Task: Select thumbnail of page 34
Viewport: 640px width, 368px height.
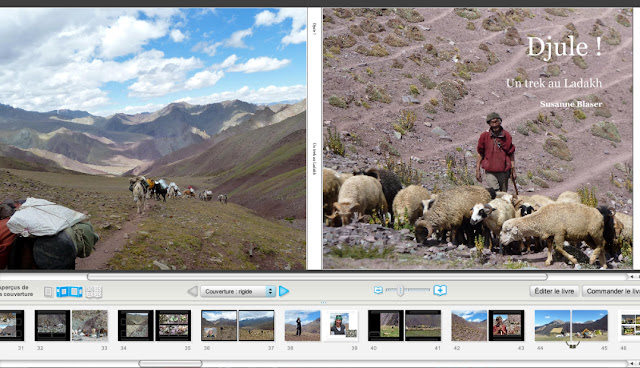Action: (136, 325)
